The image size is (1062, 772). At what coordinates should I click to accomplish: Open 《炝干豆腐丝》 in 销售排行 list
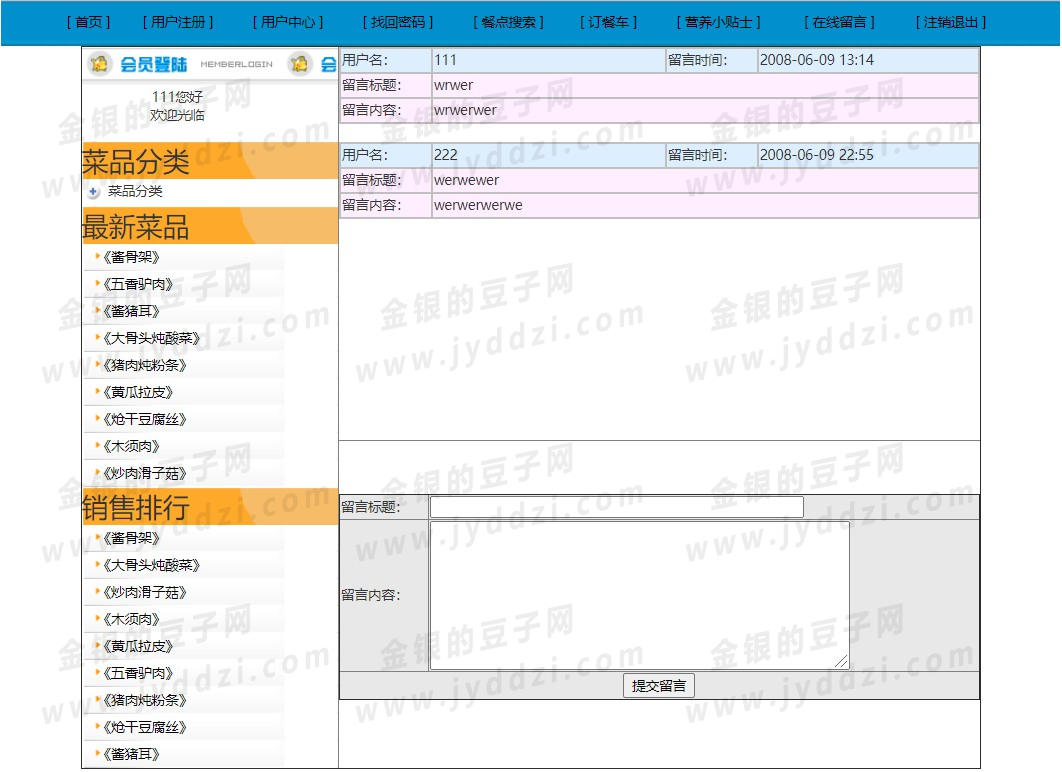pyautogui.click(x=144, y=728)
